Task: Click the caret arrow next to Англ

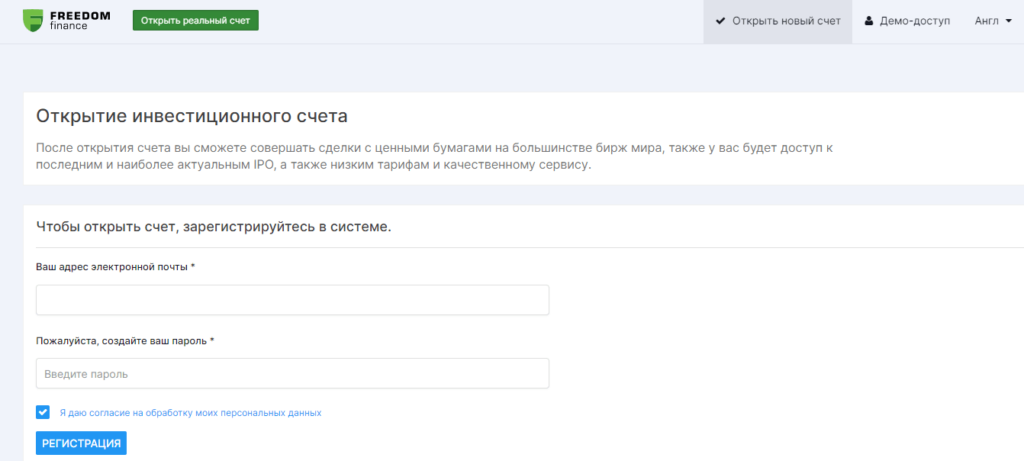Action: click(x=1009, y=22)
